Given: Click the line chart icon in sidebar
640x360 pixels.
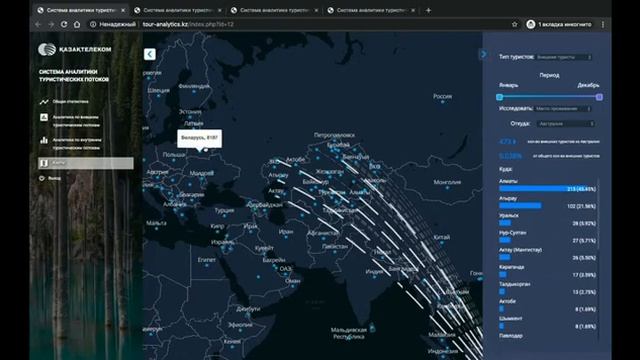Looking at the screenshot, I should pyautogui.click(x=44, y=101).
